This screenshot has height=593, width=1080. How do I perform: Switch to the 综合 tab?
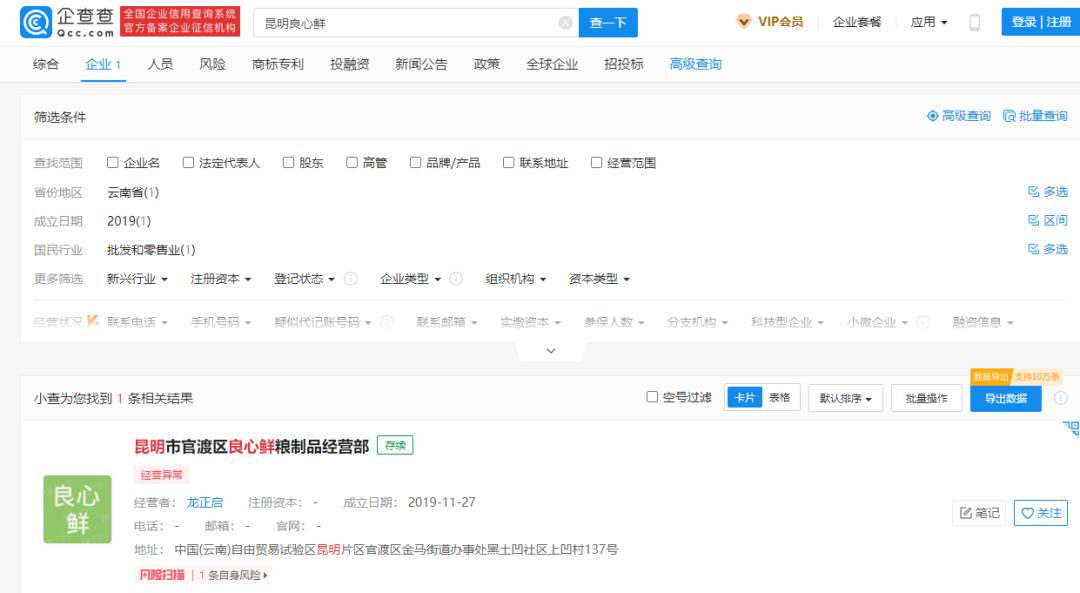pos(45,65)
